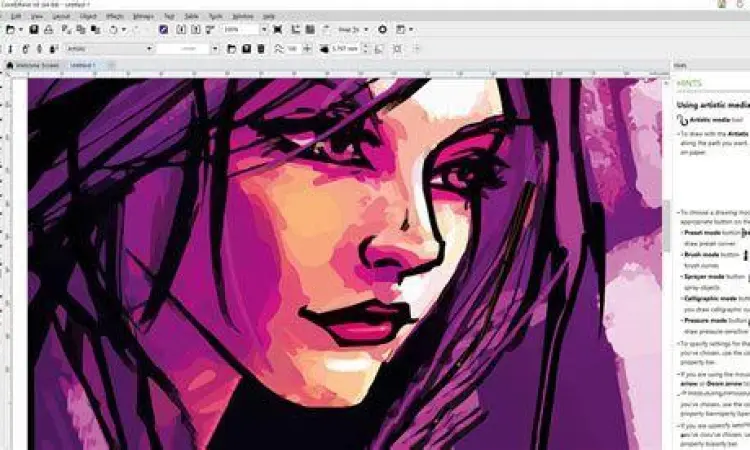Image resolution: width=750 pixels, height=450 pixels.
Task: Toggle the show rulers button
Action: 296,31
